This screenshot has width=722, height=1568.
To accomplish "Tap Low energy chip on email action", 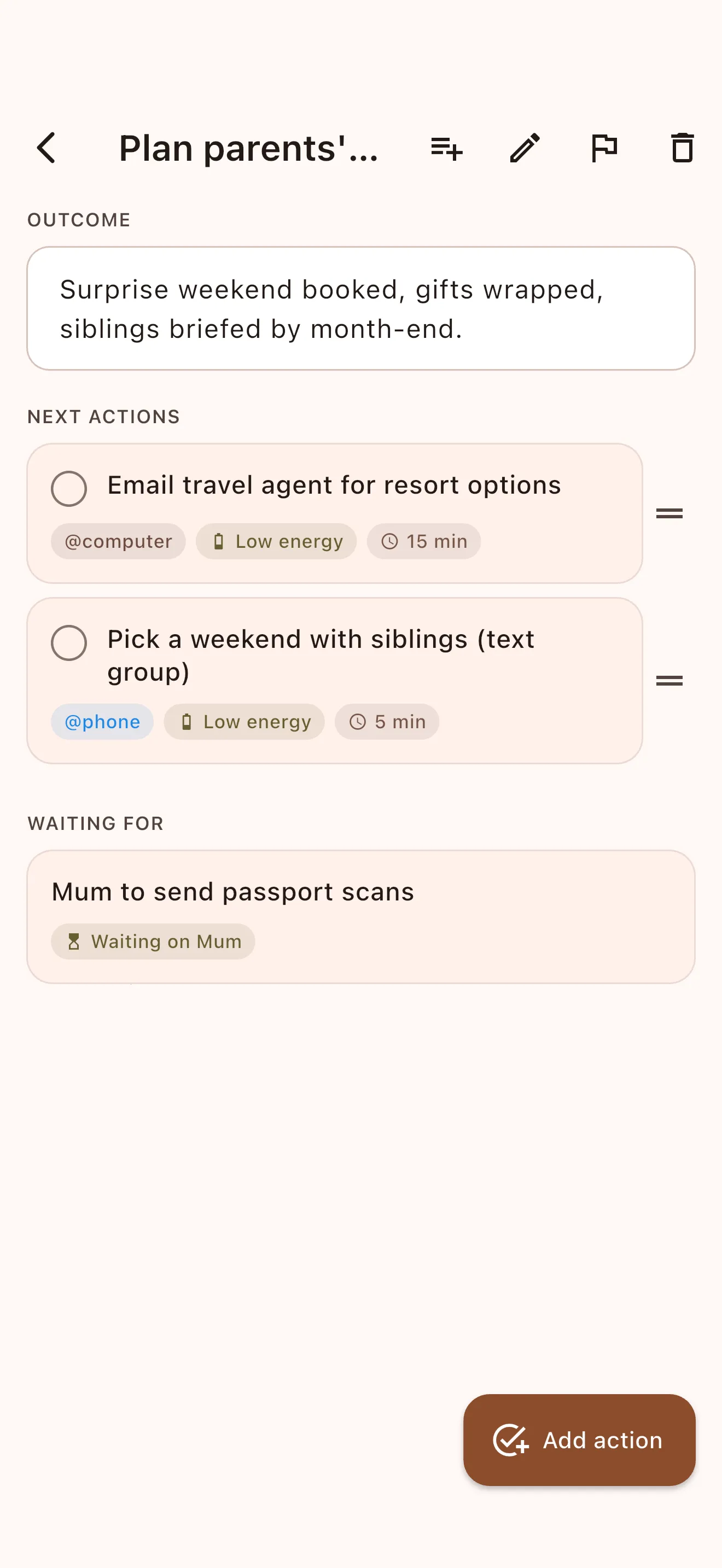I will click(276, 541).
